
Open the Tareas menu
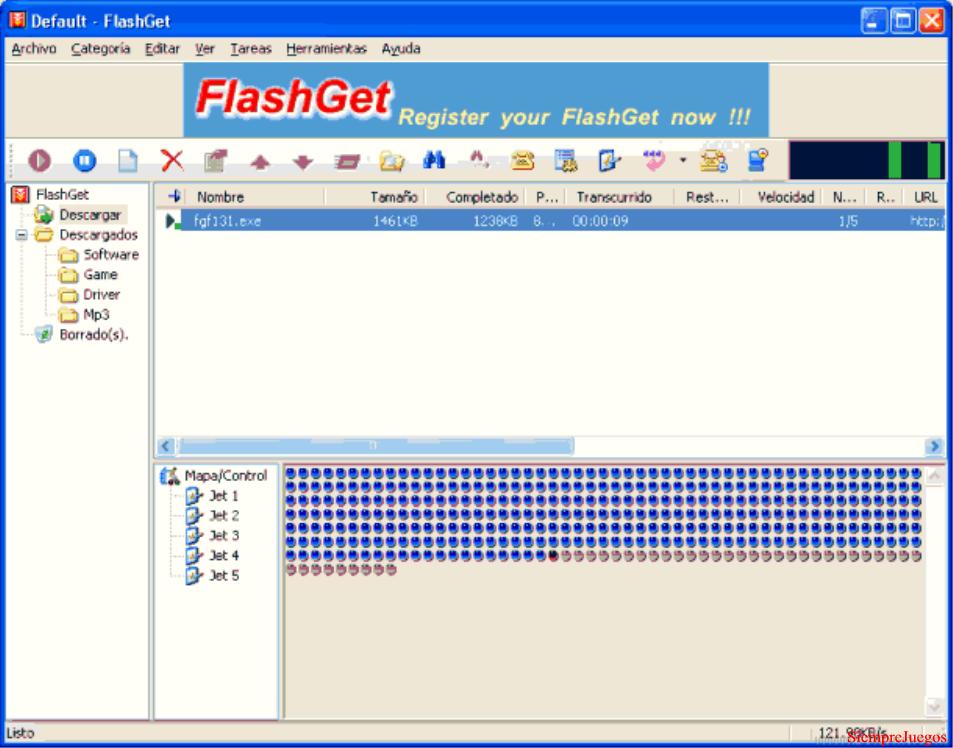[x=251, y=49]
